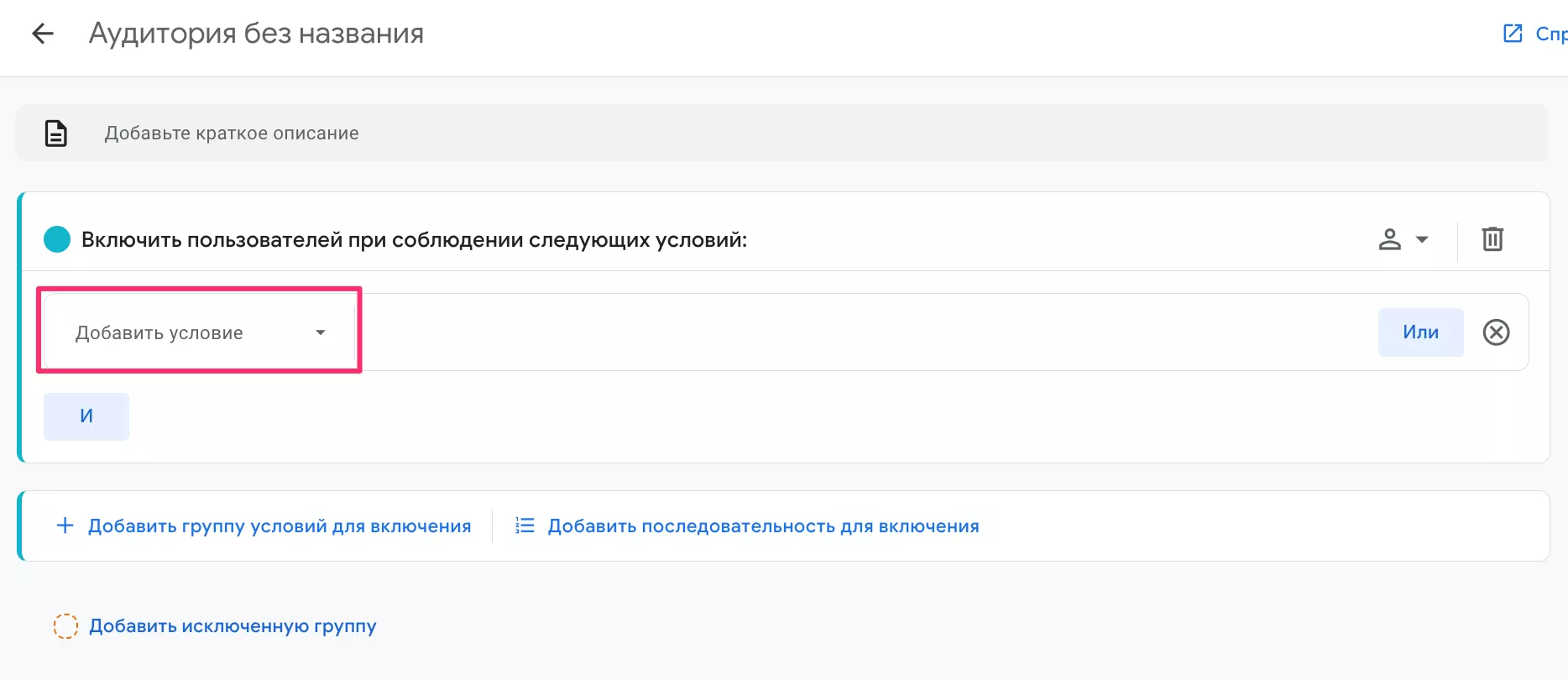
Task: Expand the scope arrow next to person icon
Action: 1422,239
